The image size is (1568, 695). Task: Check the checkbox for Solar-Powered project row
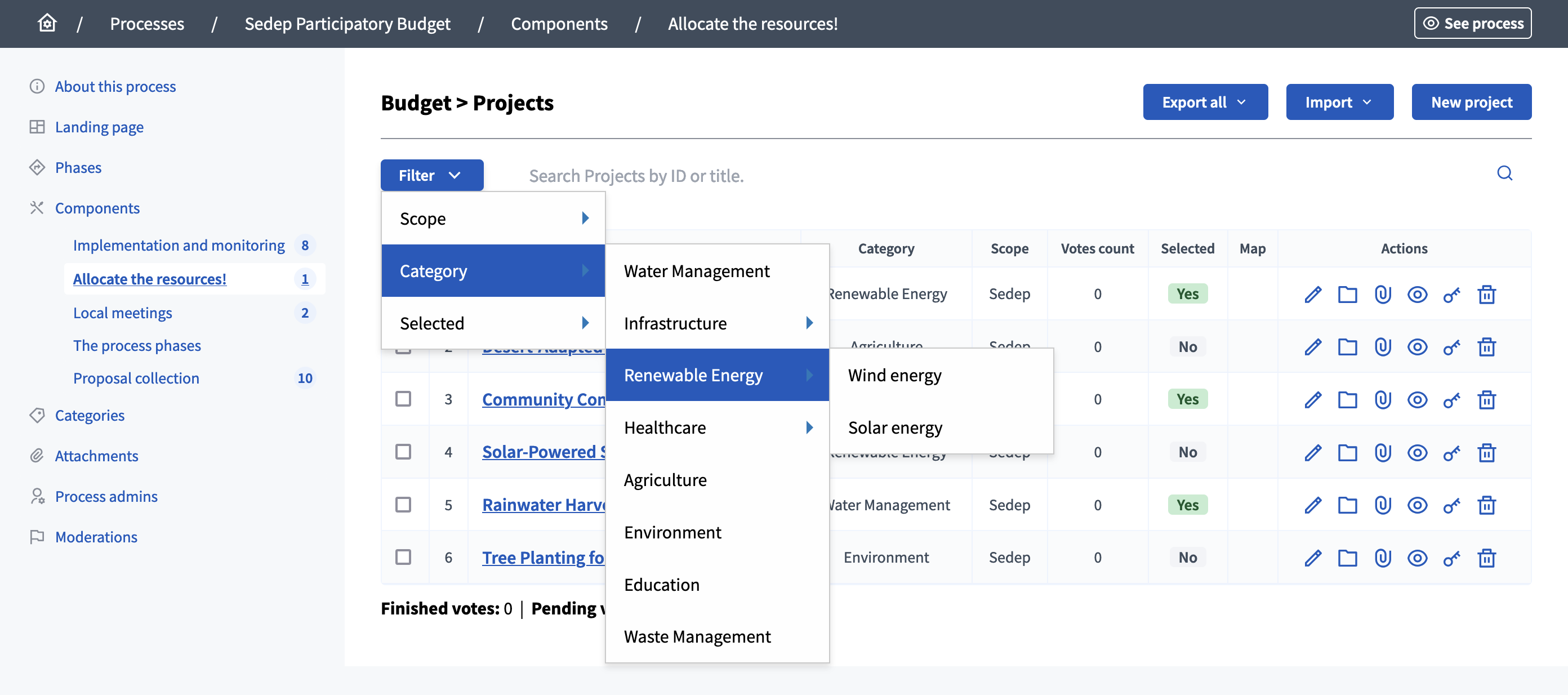click(x=404, y=452)
